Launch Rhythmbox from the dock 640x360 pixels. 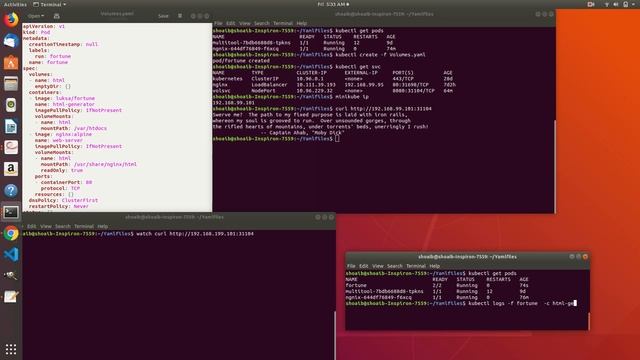click(11, 105)
